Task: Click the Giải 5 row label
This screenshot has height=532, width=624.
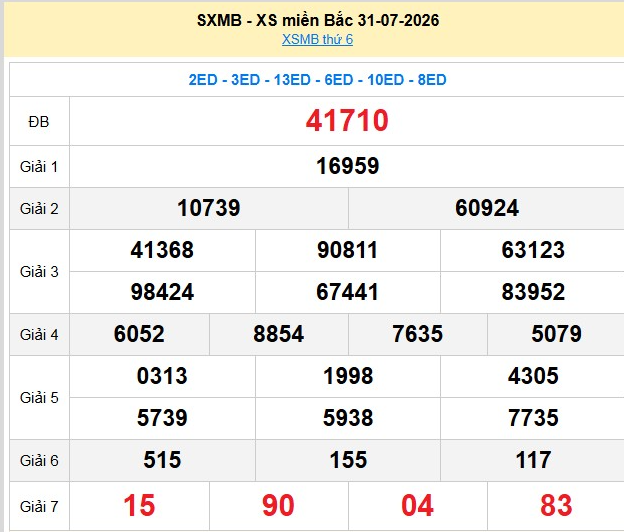Action: tap(39, 398)
